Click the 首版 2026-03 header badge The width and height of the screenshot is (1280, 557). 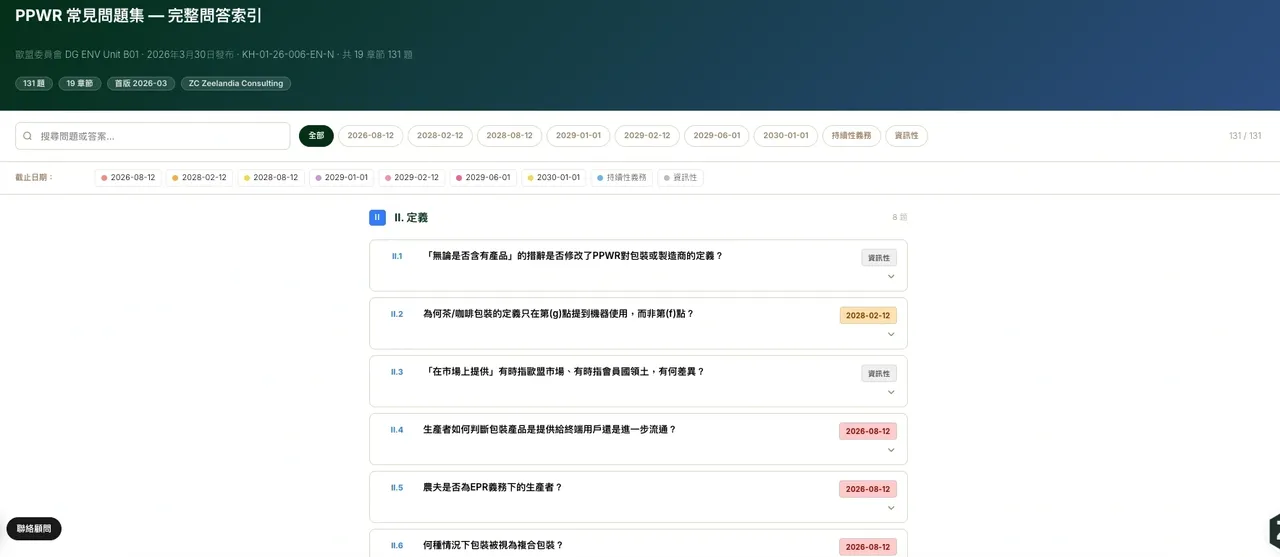pos(141,84)
